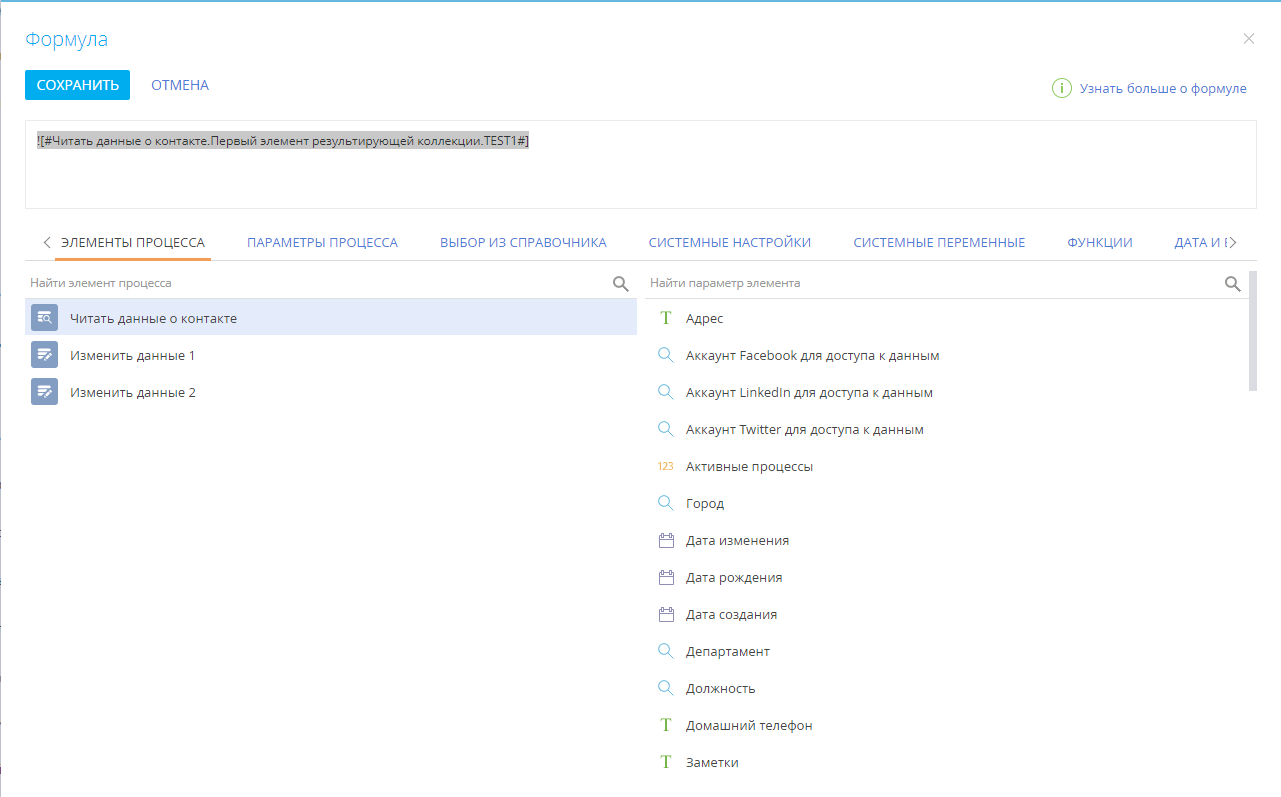Click the Изменить данные 2 element icon
Screen dimensions: 1281x797
click(44, 392)
